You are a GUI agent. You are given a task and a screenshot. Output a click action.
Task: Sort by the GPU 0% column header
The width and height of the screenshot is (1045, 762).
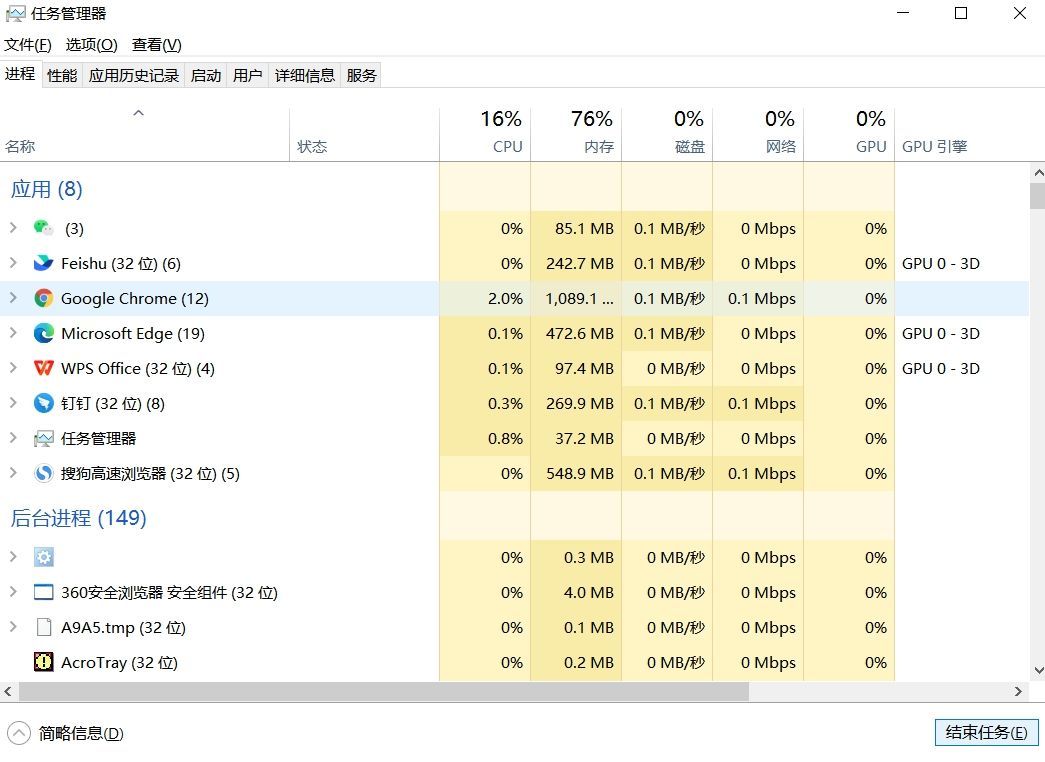848,134
